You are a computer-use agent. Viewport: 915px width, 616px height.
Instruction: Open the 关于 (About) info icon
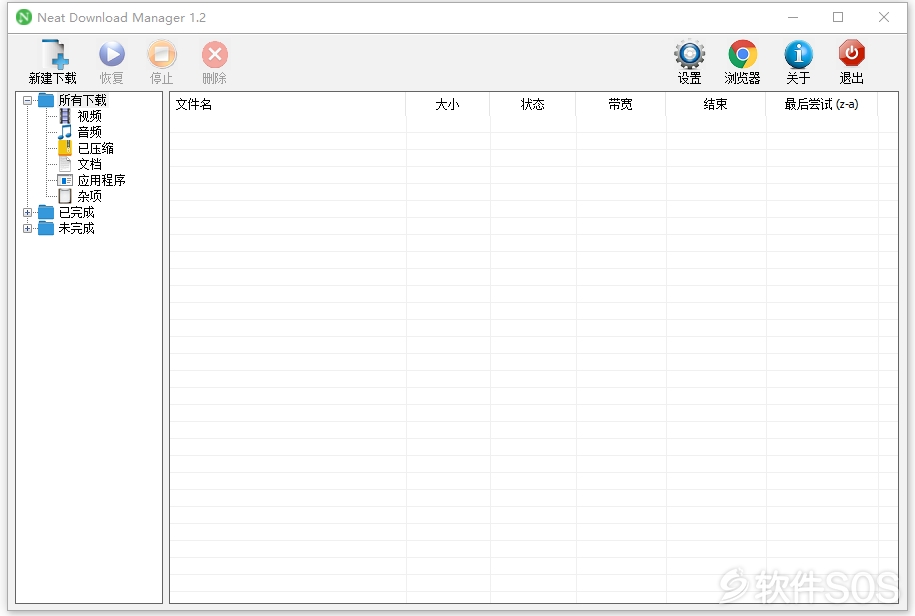click(x=798, y=54)
